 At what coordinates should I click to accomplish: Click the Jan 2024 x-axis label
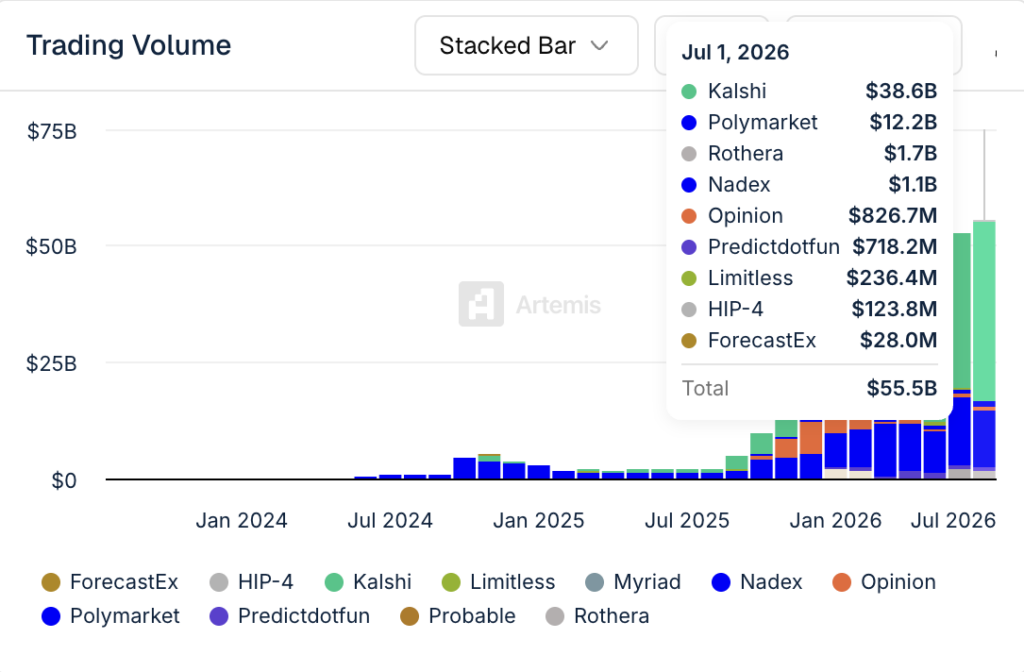(242, 520)
